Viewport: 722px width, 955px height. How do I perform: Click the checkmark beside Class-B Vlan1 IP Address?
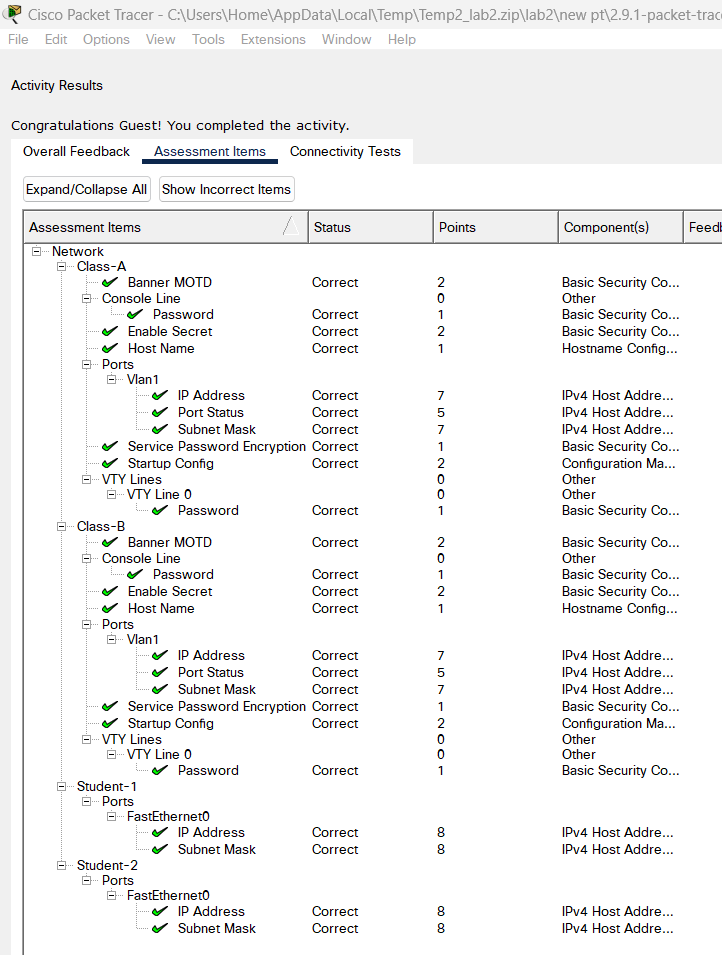point(160,655)
